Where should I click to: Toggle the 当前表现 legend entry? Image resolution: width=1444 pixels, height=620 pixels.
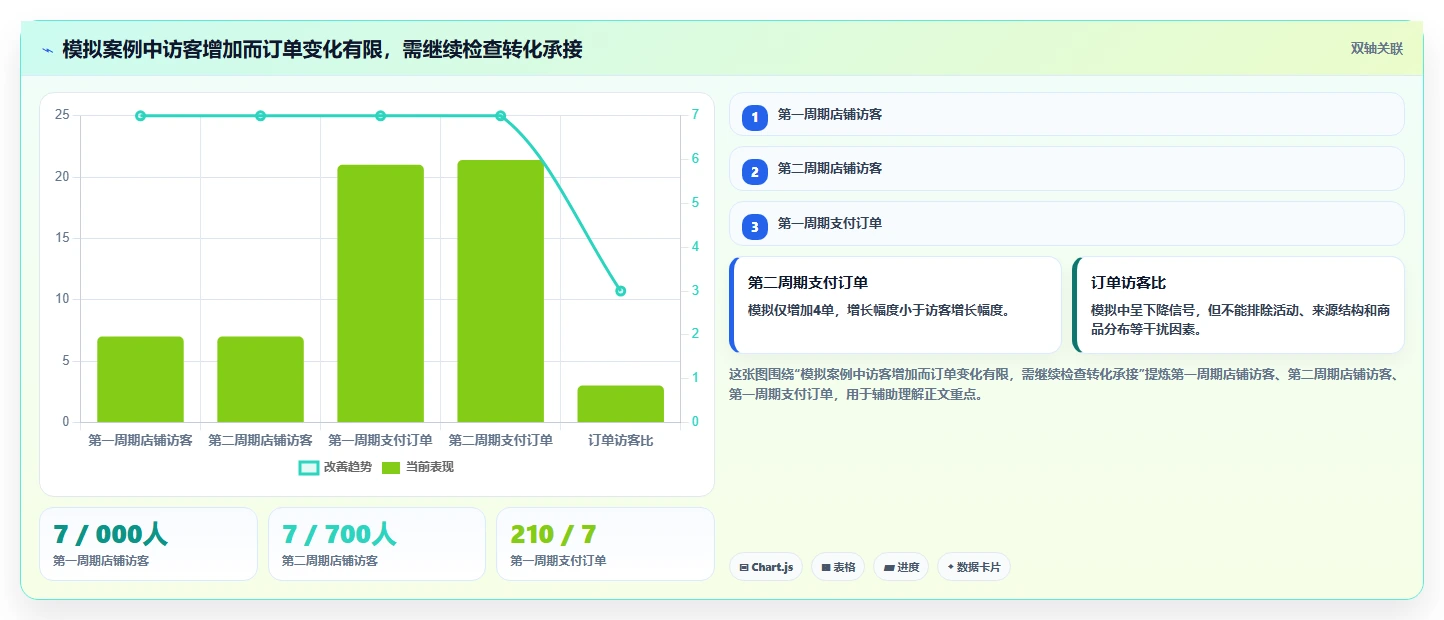pos(418,467)
